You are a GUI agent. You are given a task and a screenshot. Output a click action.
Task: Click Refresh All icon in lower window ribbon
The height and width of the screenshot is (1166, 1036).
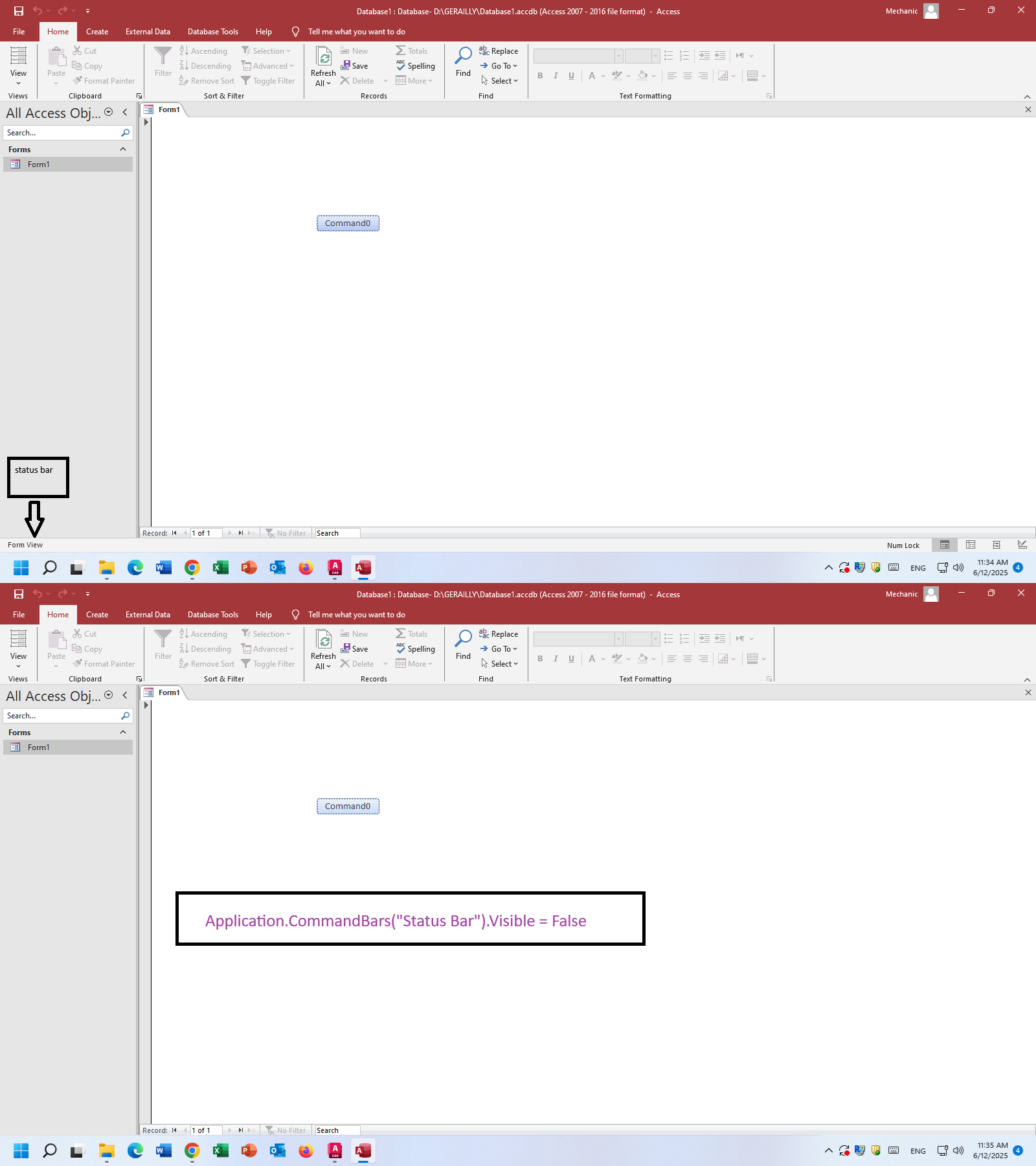coord(323,641)
